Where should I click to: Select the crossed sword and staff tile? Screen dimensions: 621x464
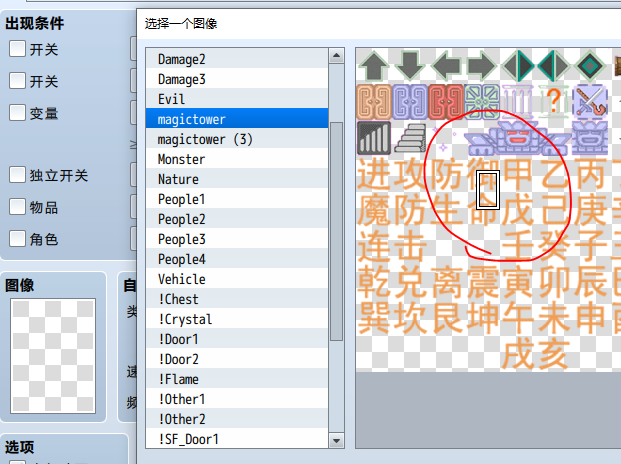(590, 102)
